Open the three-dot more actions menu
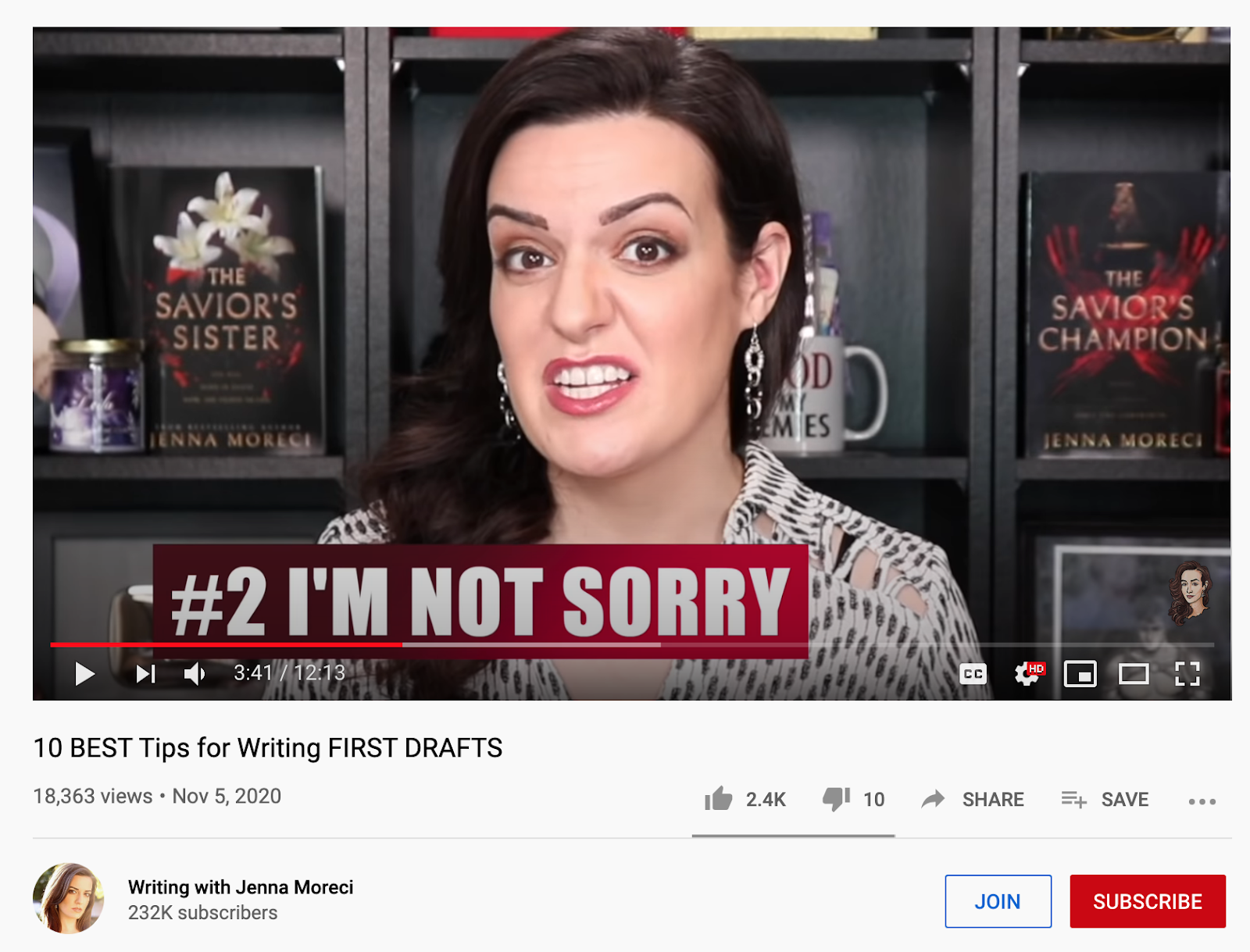 point(1202,801)
